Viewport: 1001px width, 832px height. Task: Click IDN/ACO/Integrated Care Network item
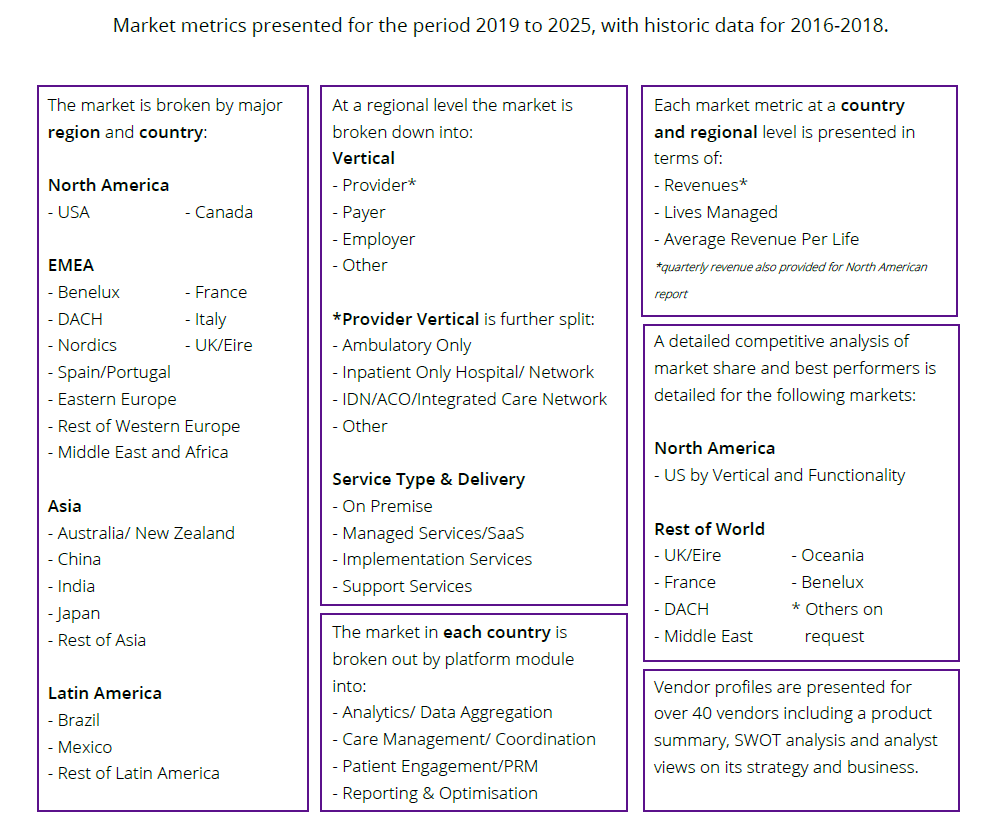pyautogui.click(x=469, y=399)
